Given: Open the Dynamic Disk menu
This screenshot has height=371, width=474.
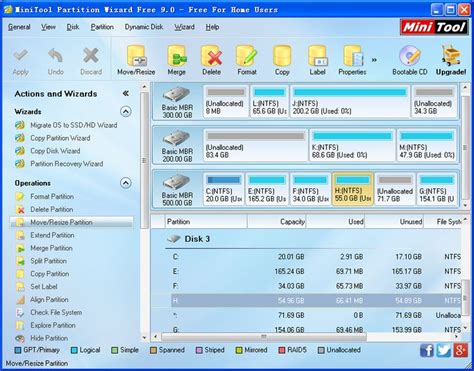Looking at the screenshot, I should click(144, 27).
